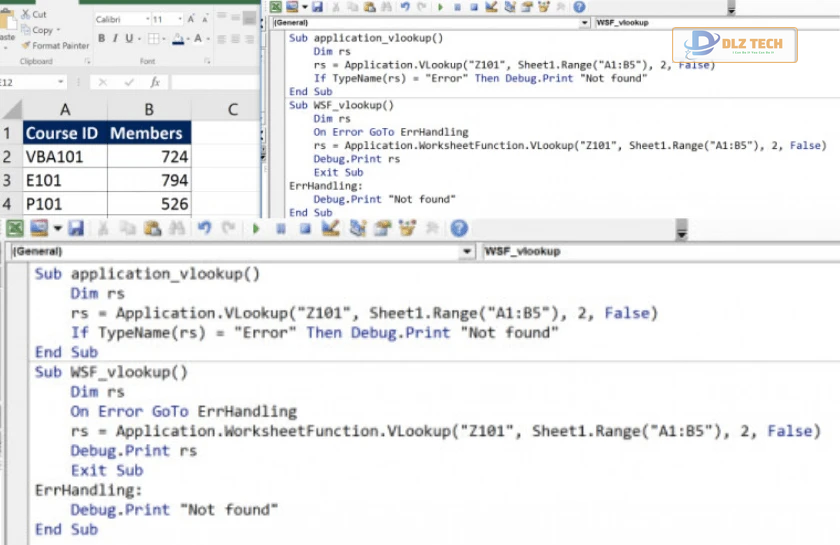Click Copy icon in lower VBA toolbar
840x545 pixels.
coord(128,229)
